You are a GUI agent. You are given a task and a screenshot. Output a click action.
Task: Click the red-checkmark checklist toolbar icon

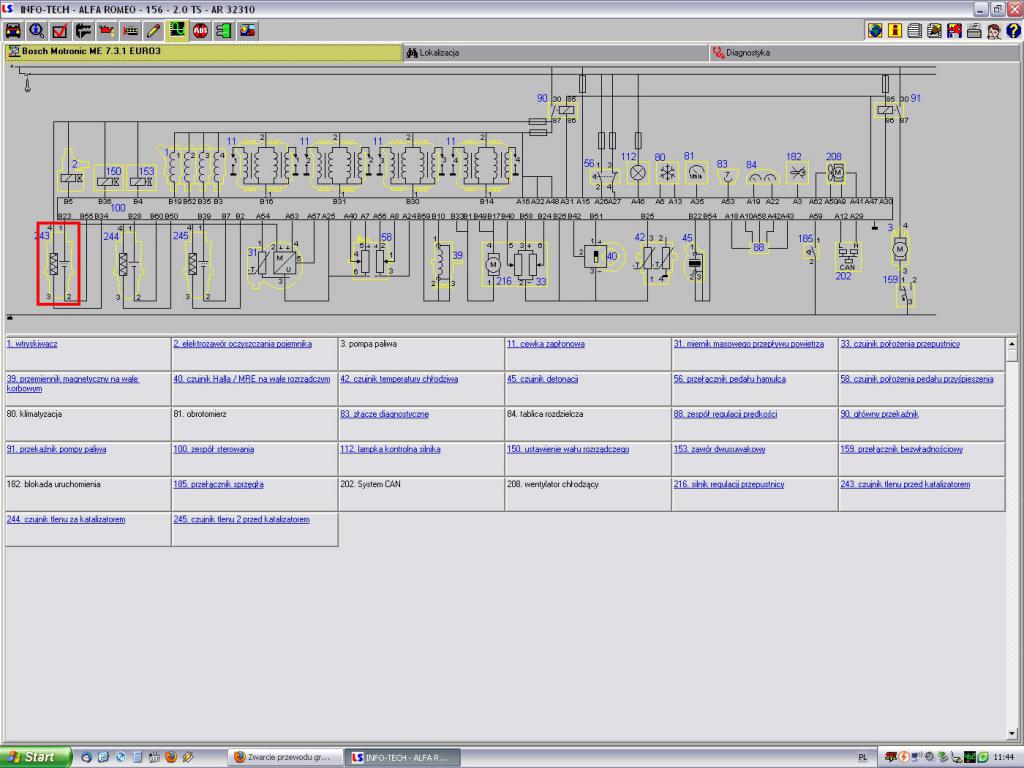click(x=60, y=30)
